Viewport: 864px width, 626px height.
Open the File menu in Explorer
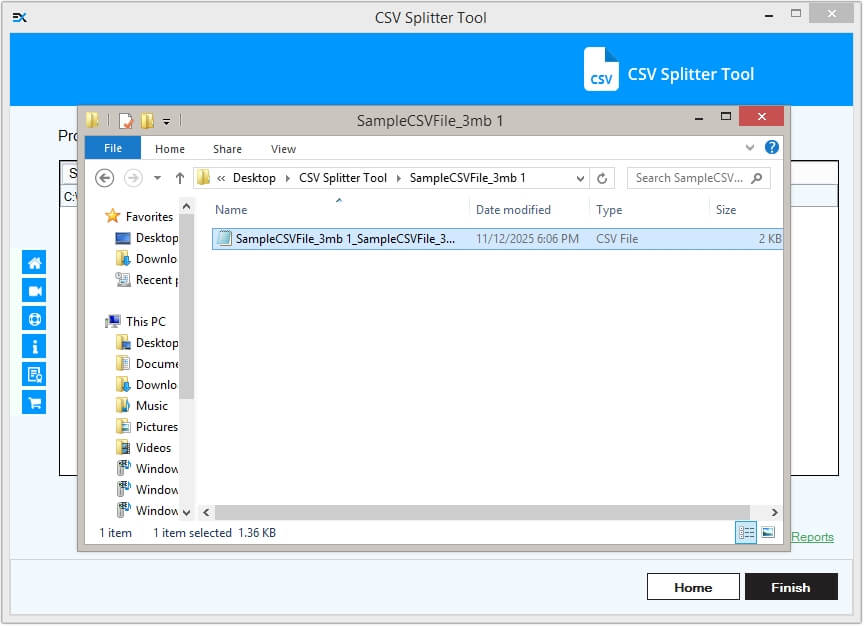pyautogui.click(x=113, y=148)
